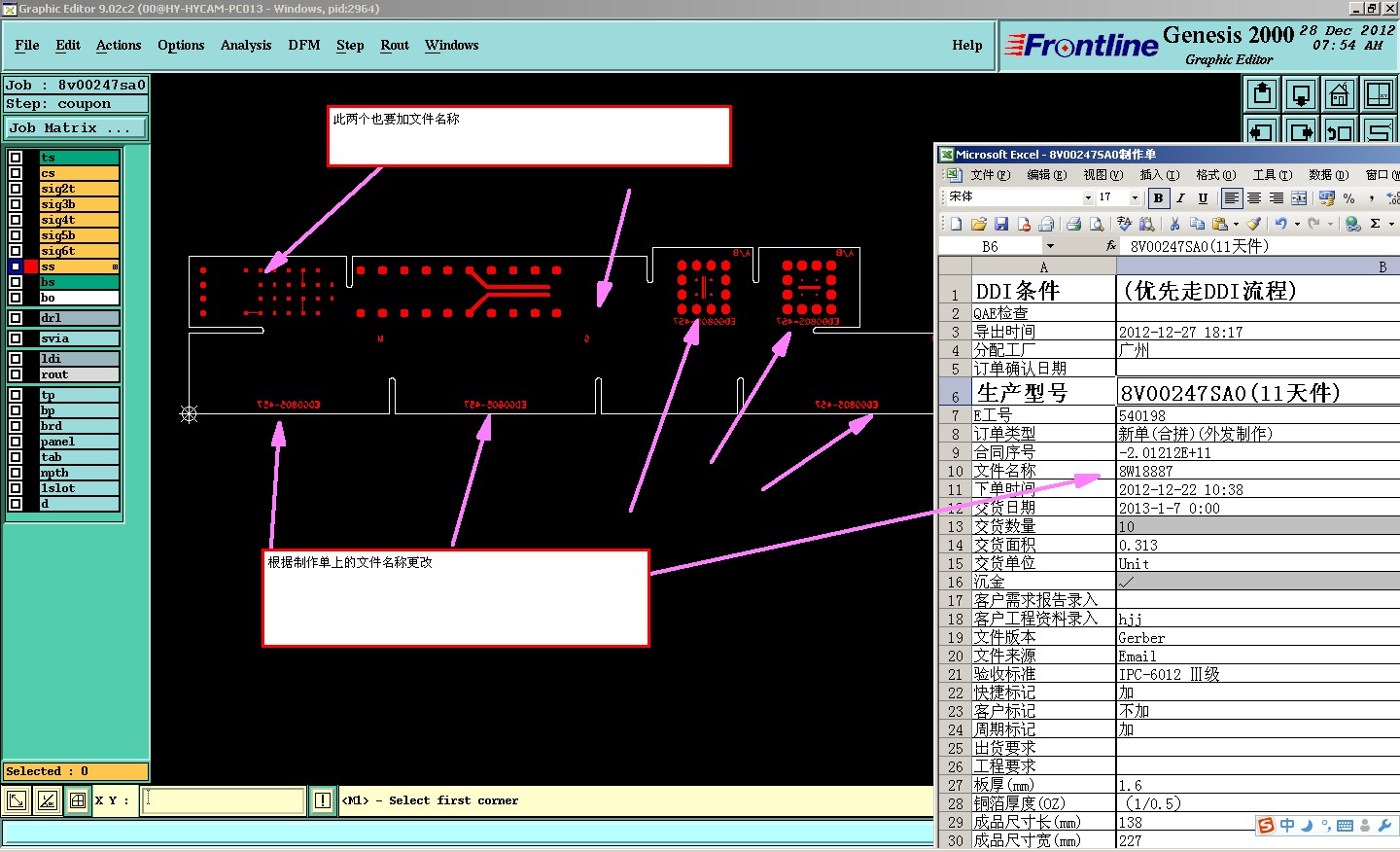
Task: Click the exclamation mark message icon
Action: (x=323, y=800)
